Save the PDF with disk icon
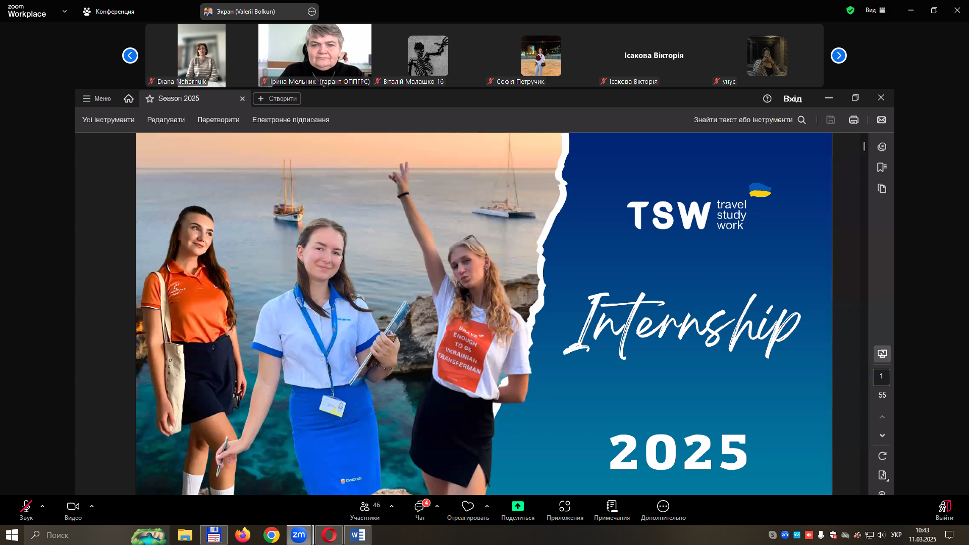Image resolution: width=970 pixels, height=546 pixels. pos(831,120)
